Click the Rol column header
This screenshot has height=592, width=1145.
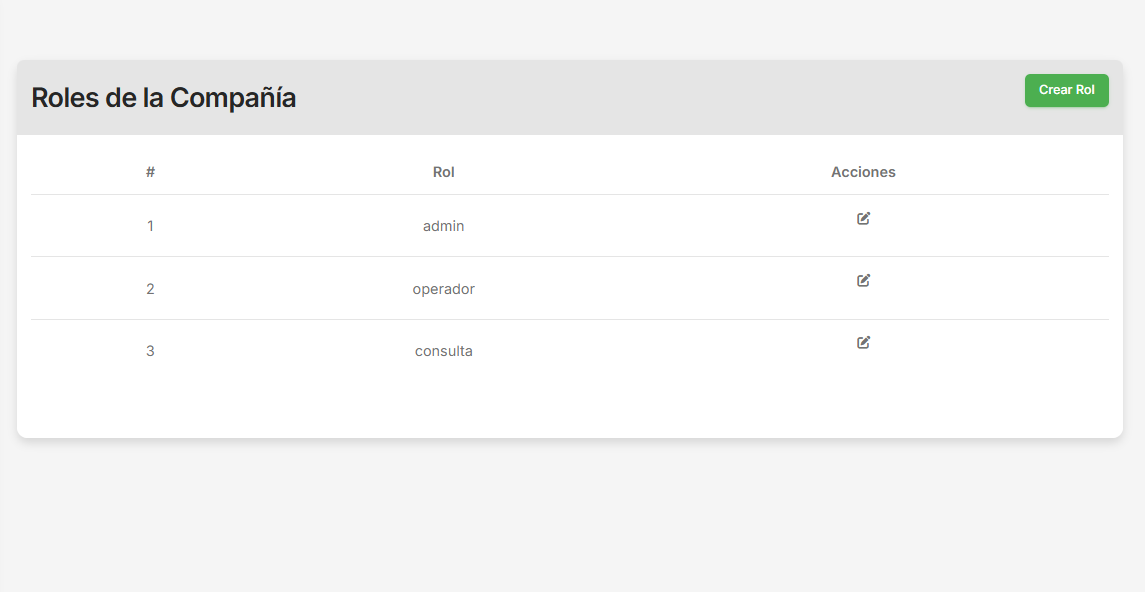[x=443, y=172]
